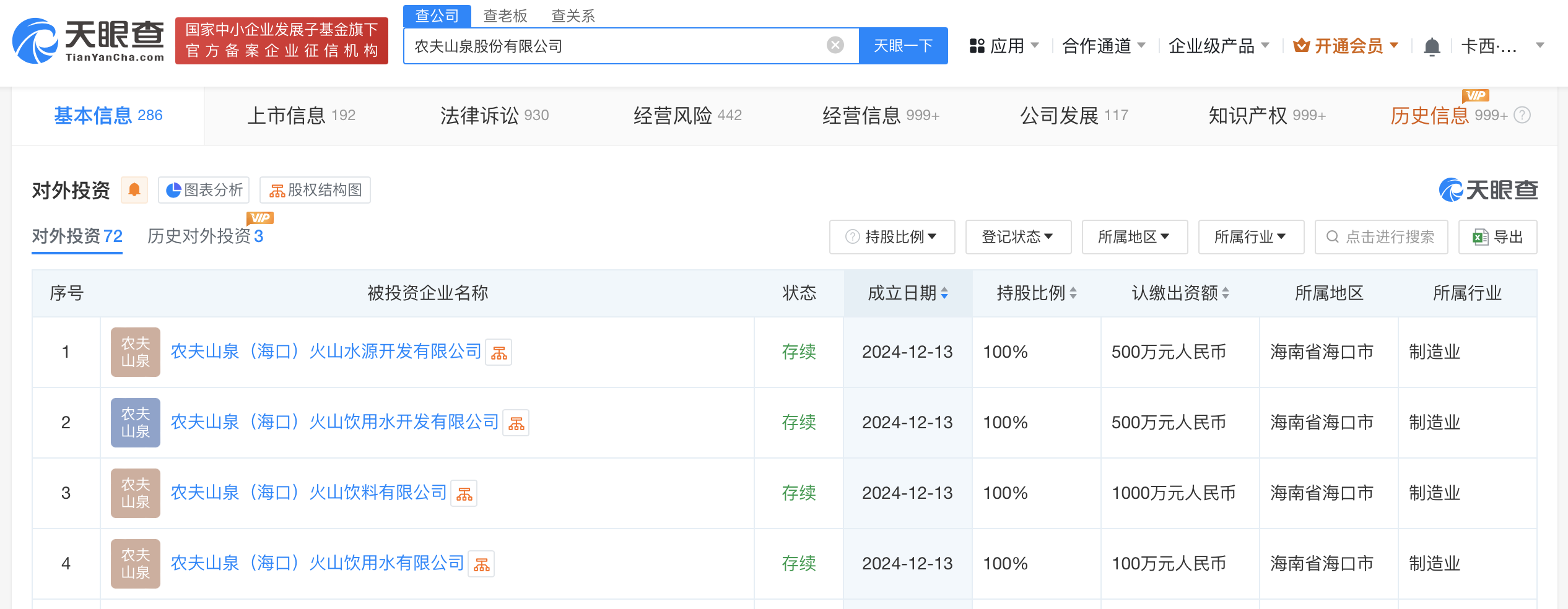Open equity structure icon for 火山水源开发有限公司

[499, 353]
